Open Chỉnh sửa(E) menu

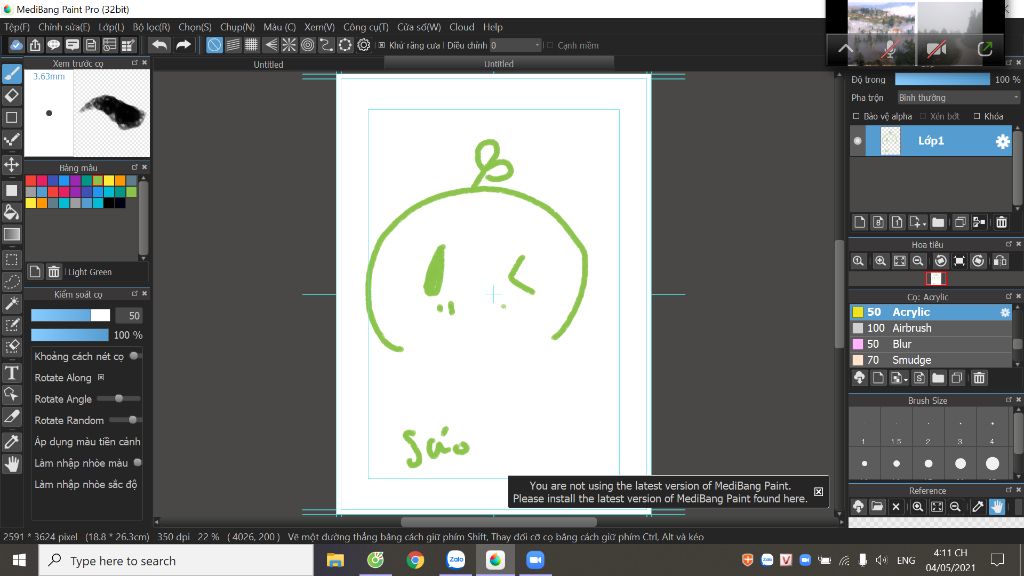(x=64, y=27)
